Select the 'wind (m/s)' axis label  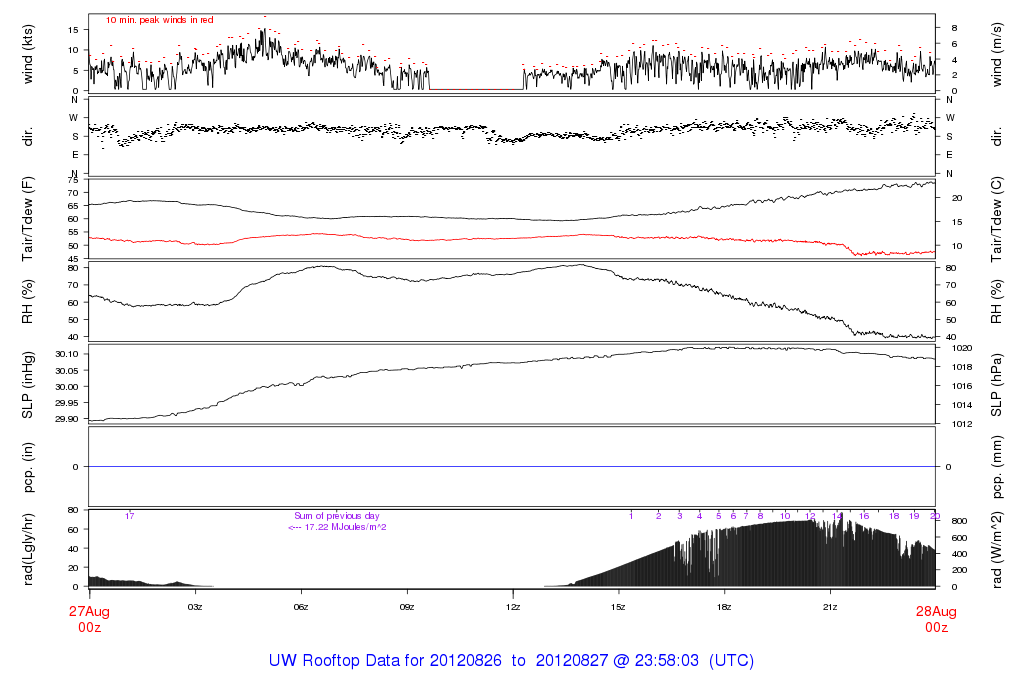[996, 52]
